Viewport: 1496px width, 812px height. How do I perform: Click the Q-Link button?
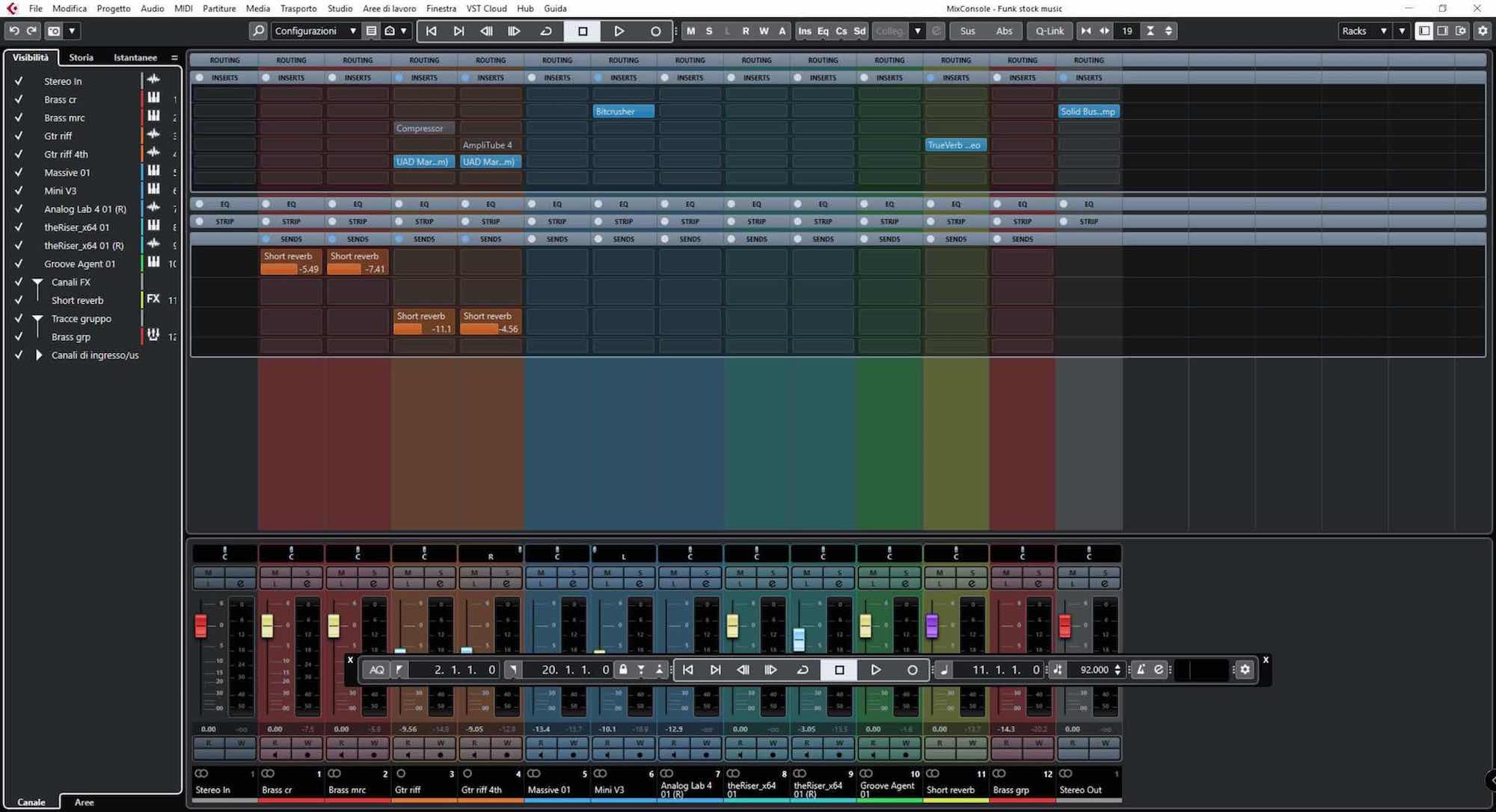[1049, 31]
